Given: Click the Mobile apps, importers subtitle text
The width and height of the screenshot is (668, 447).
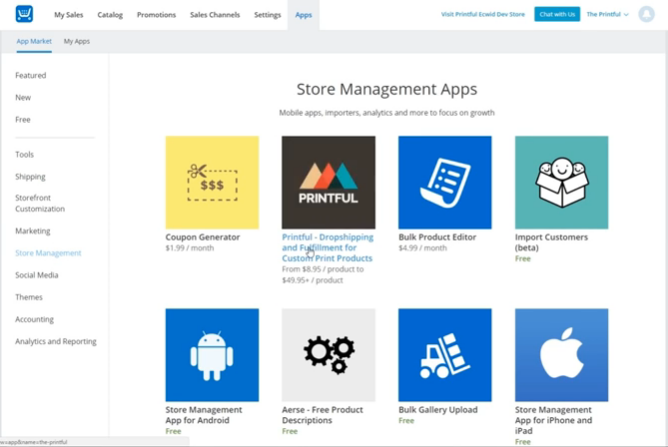Looking at the screenshot, I should (387, 113).
